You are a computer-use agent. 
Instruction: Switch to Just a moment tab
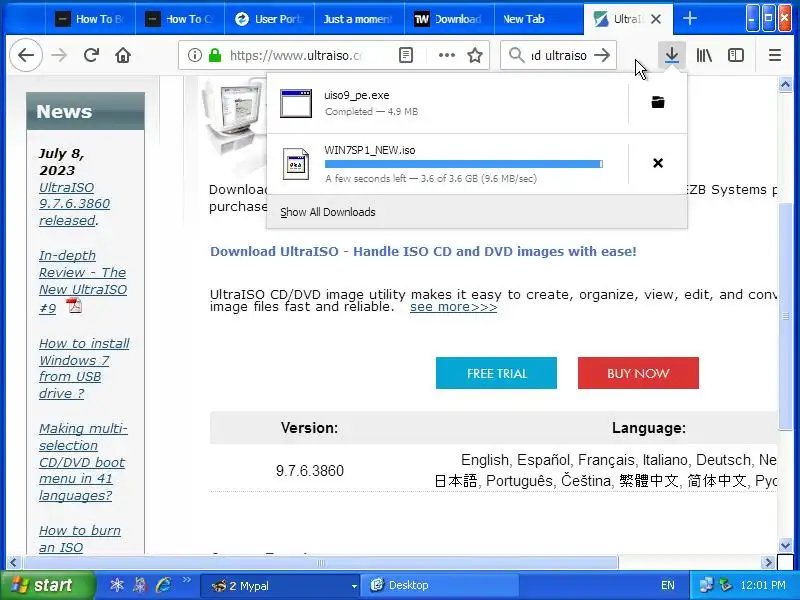359,19
